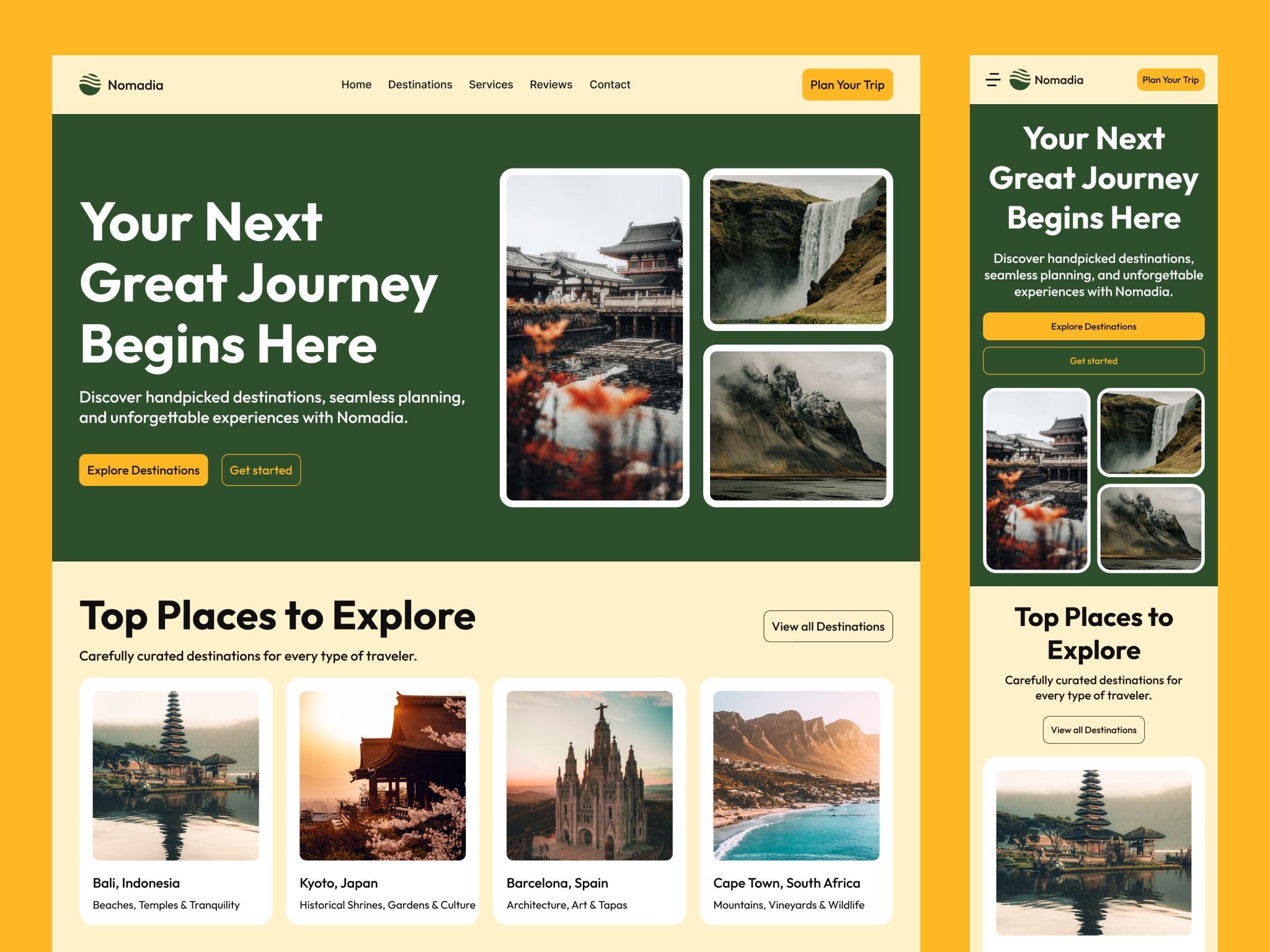Click the mobile 'Top Places to Explore' heading
This screenshot has width=1270, height=952.
point(1093,633)
